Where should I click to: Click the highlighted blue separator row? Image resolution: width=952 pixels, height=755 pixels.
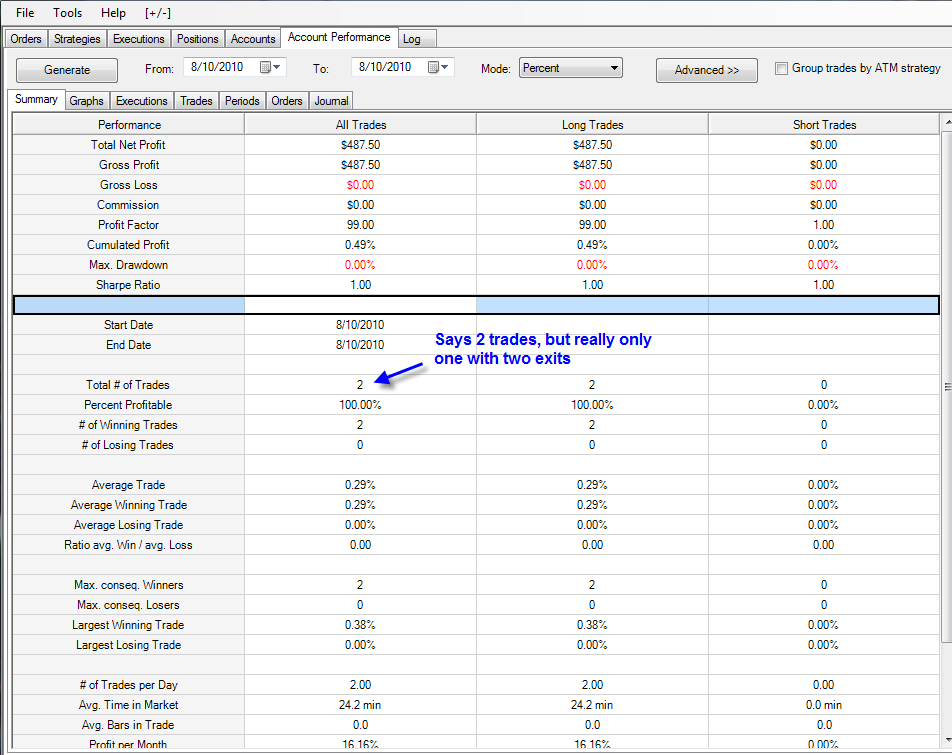click(477, 305)
